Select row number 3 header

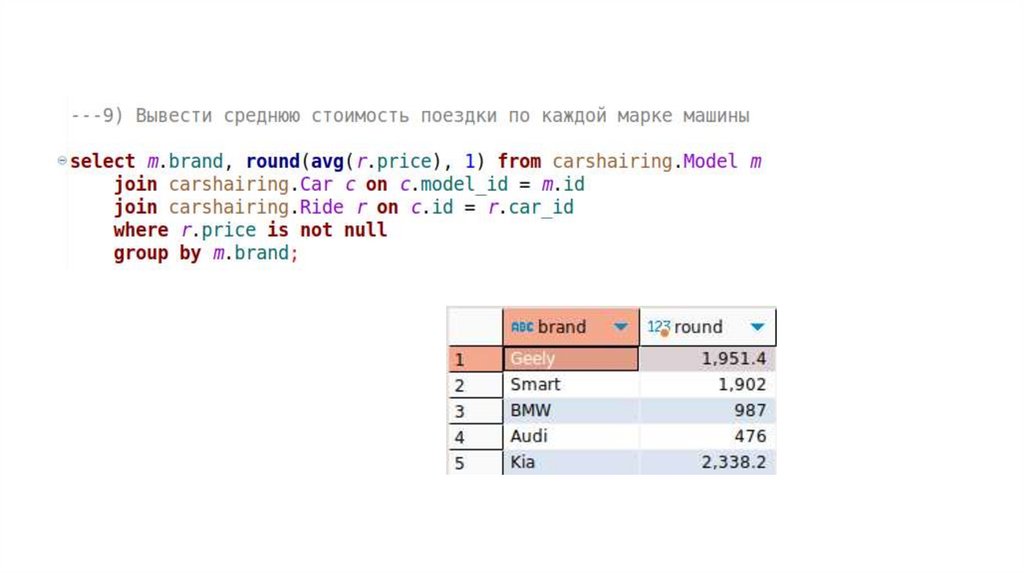click(x=475, y=411)
